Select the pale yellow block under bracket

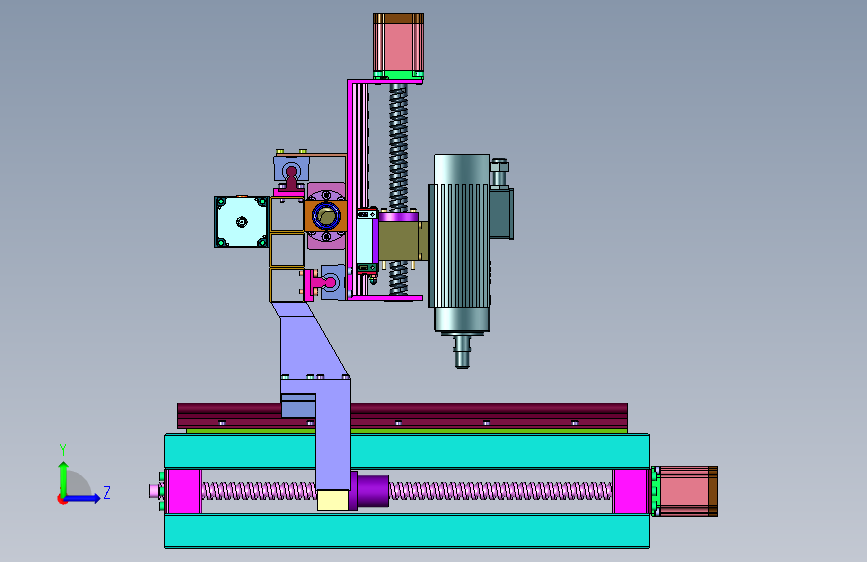click(x=333, y=500)
